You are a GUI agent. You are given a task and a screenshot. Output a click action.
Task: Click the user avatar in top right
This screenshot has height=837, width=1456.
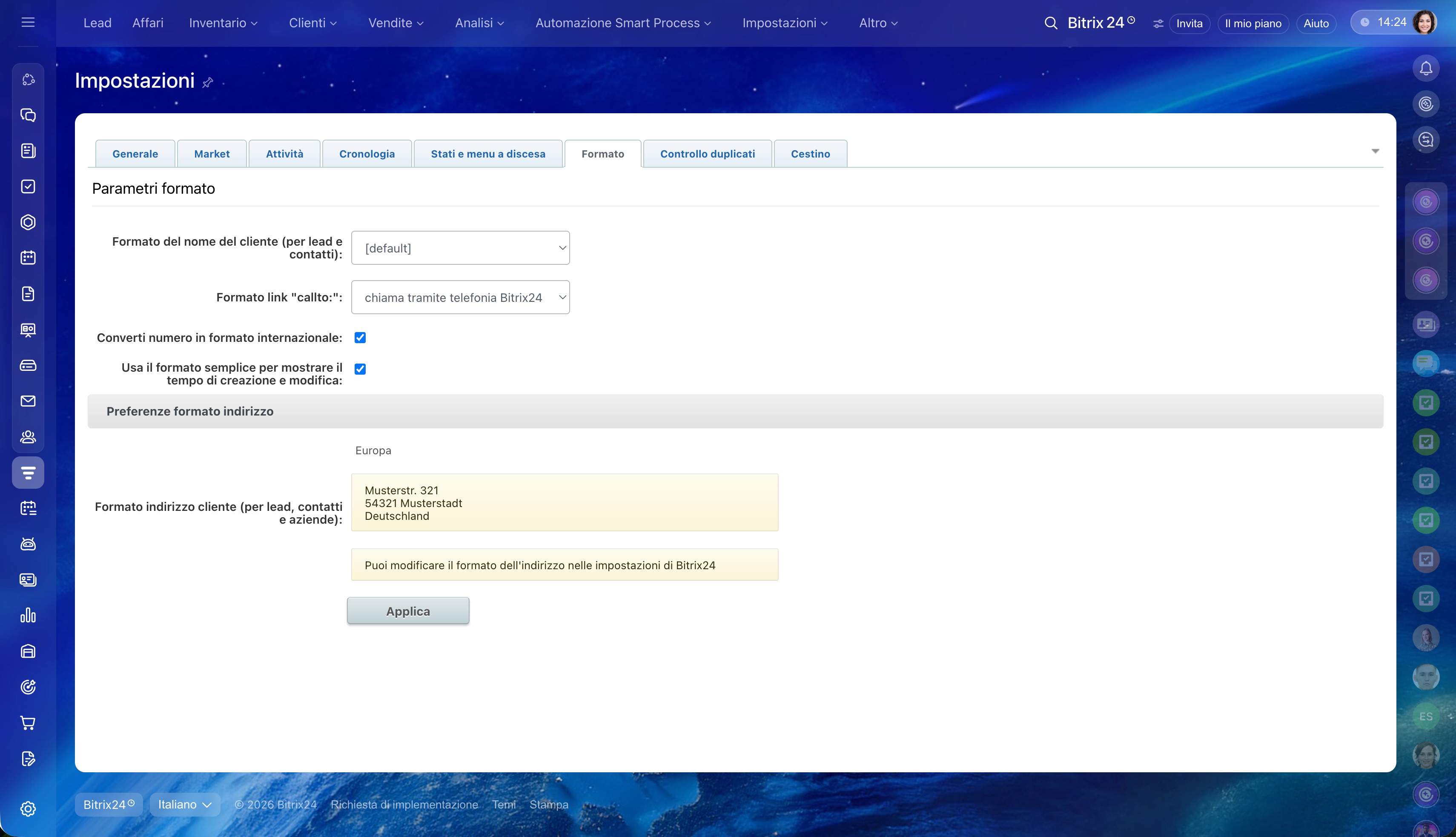click(x=1424, y=23)
